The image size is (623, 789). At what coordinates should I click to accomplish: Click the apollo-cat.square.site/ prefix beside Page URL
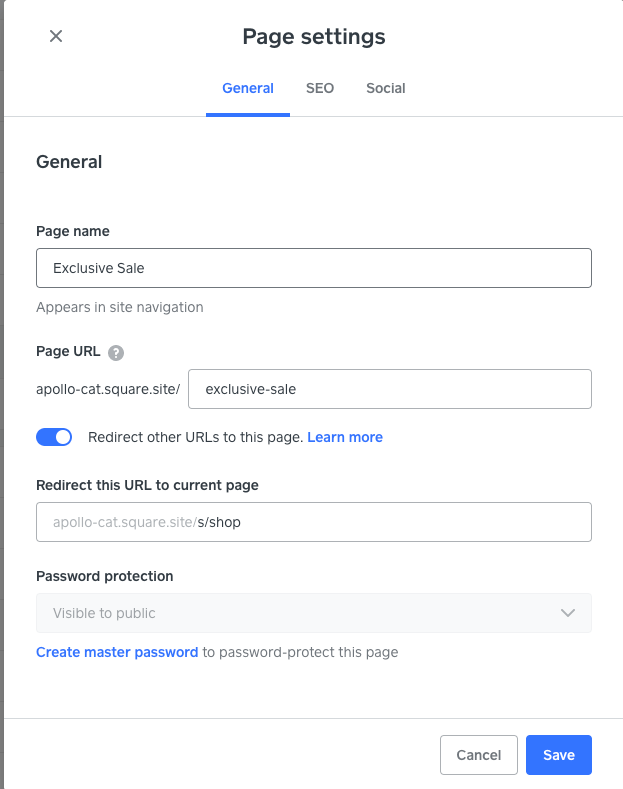(x=108, y=389)
